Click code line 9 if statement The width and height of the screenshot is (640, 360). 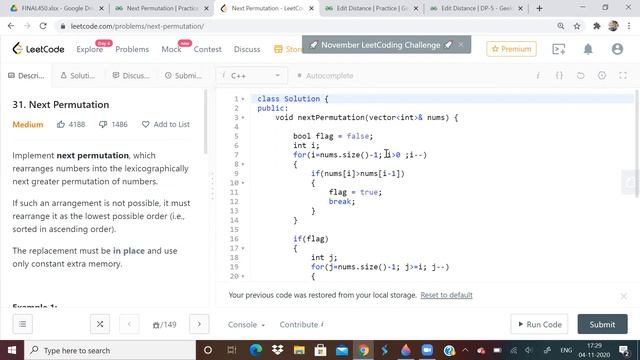coord(358,173)
